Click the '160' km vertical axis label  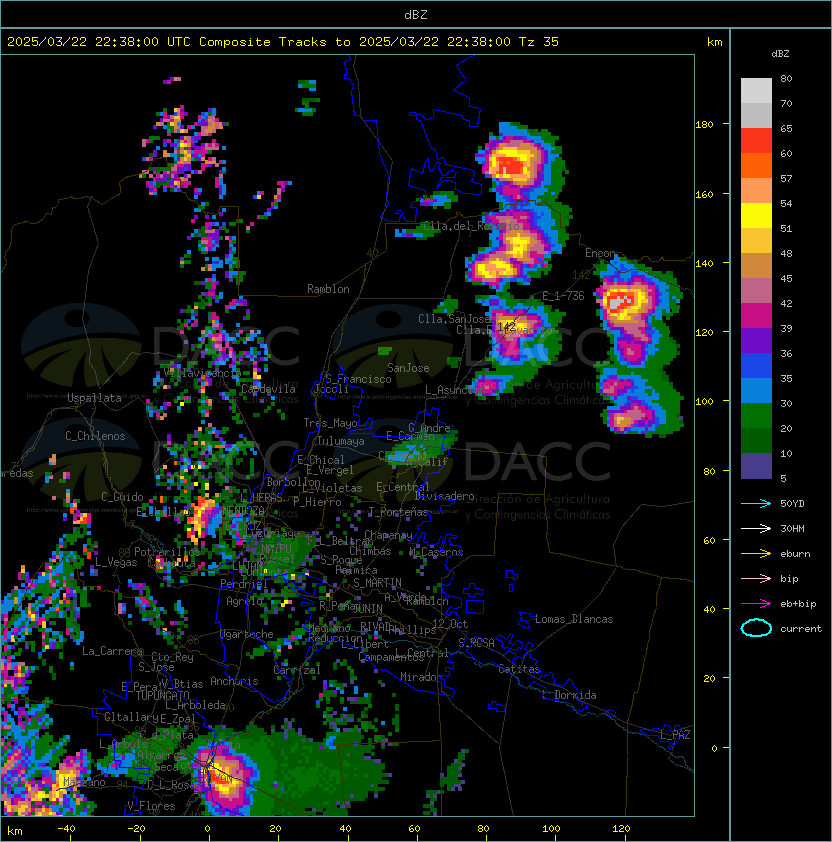704,194
